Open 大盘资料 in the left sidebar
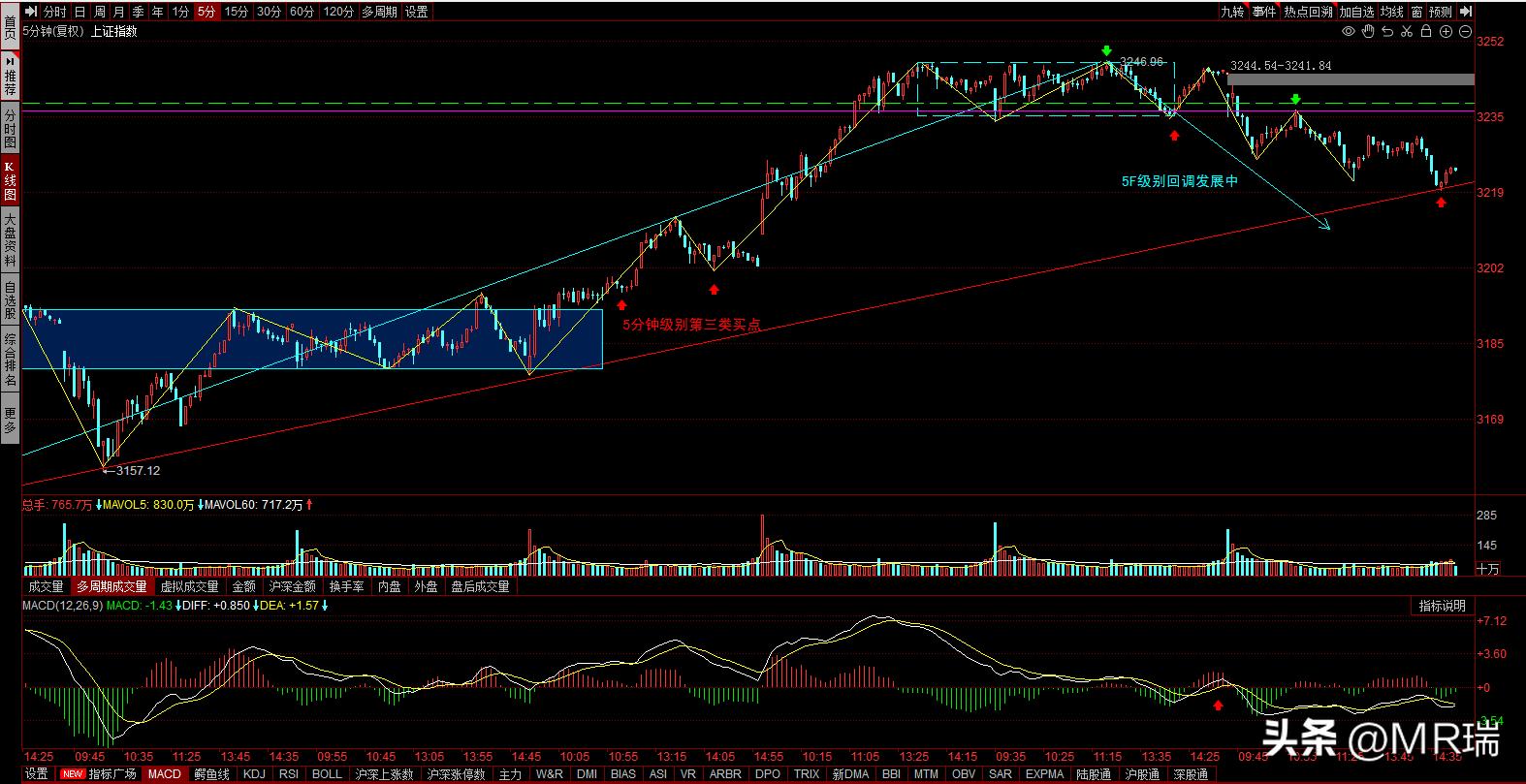Image resolution: width=1526 pixels, height=784 pixels. click(10, 241)
